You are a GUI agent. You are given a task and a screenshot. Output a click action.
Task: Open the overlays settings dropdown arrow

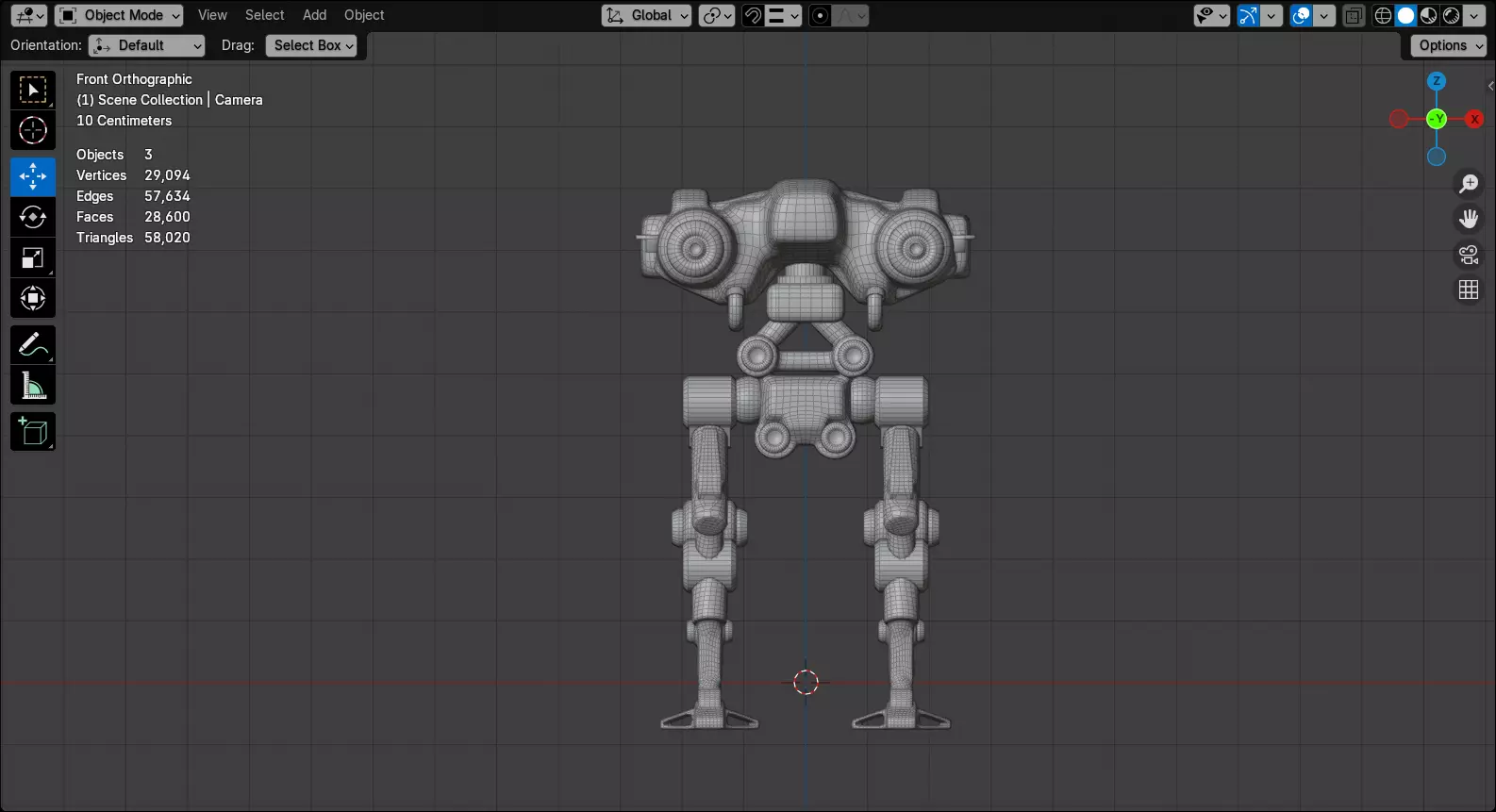1325,15
